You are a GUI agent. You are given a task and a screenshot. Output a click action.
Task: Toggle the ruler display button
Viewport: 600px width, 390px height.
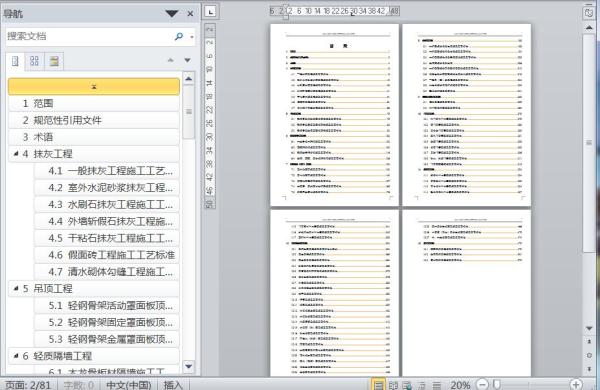(x=589, y=13)
